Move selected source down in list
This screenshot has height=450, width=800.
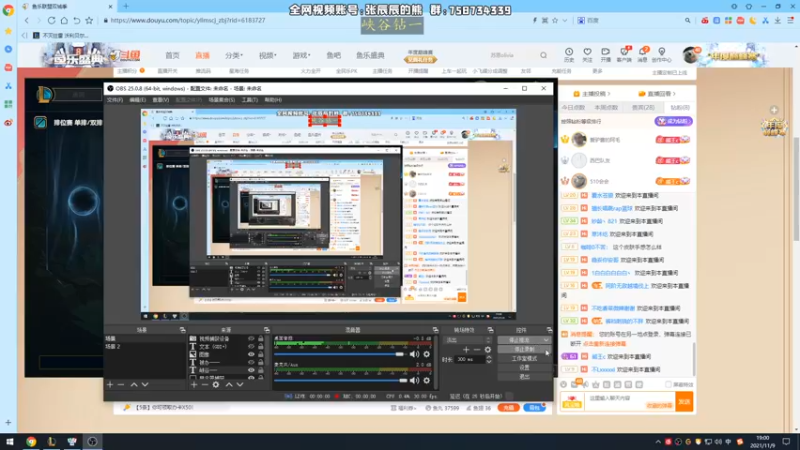240,385
